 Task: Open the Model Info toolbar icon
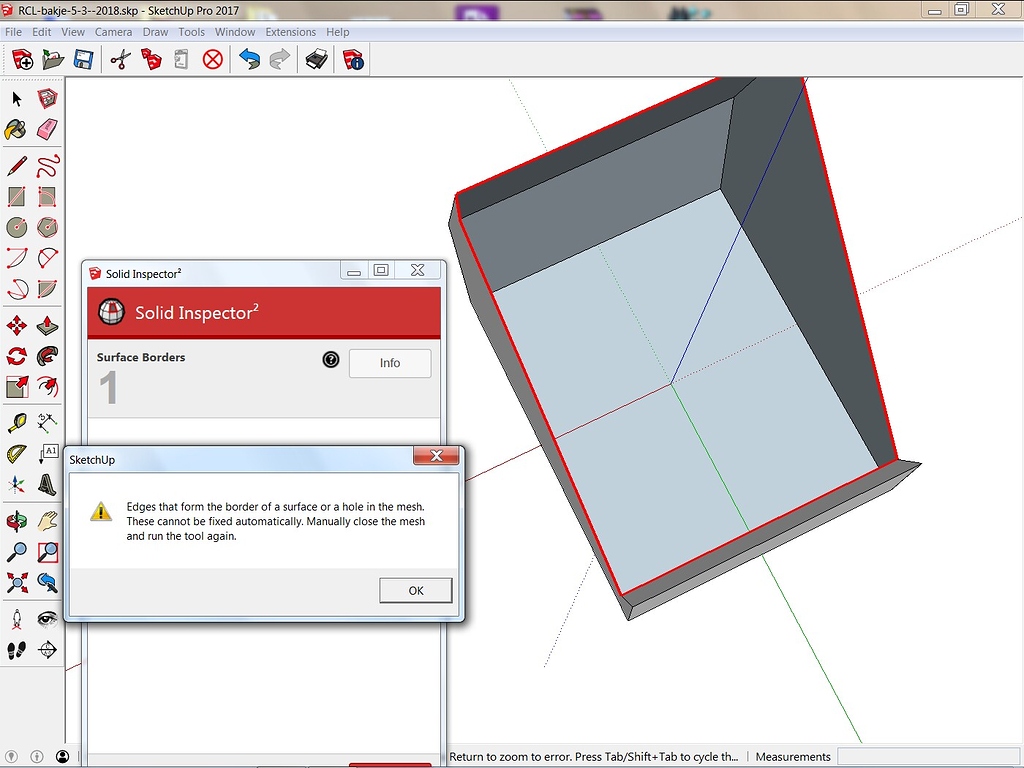click(x=352, y=60)
